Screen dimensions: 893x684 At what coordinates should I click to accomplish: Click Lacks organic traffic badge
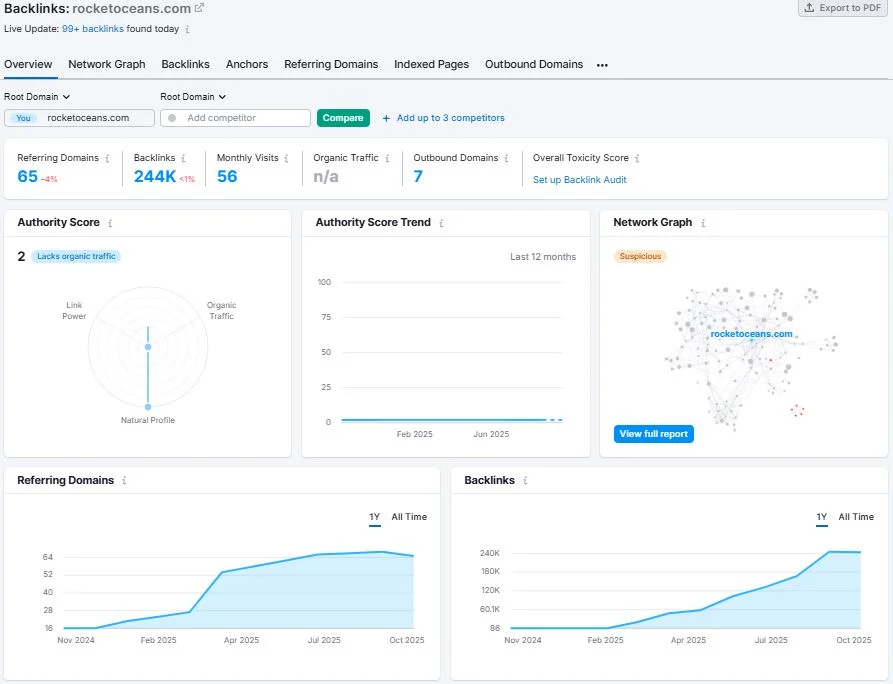click(76, 256)
